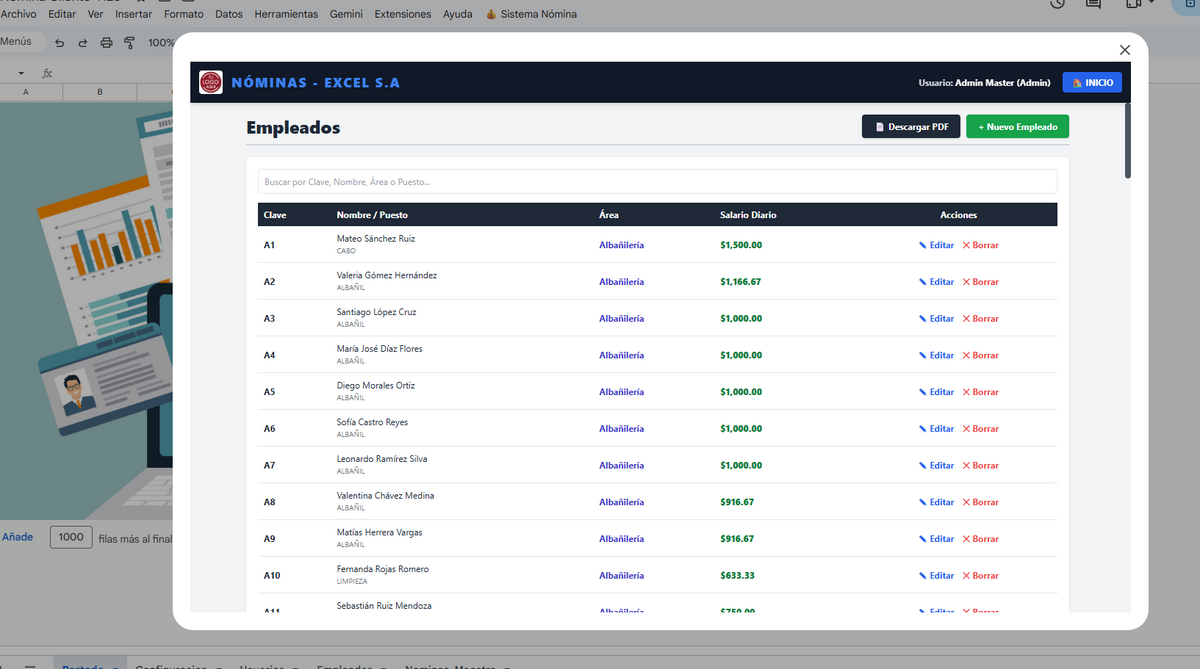
Task: Click the Salario Diario column header
Action: [x=748, y=215]
